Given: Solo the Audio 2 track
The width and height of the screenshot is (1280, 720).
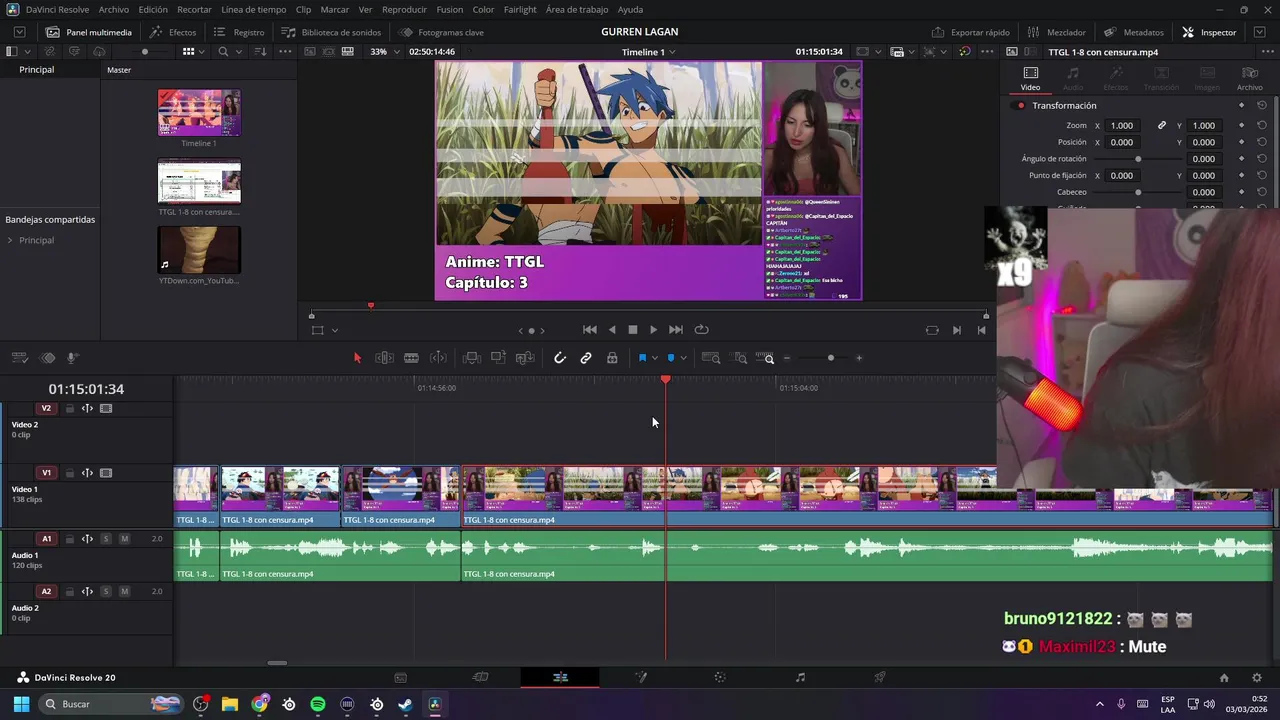Looking at the screenshot, I should [x=106, y=591].
